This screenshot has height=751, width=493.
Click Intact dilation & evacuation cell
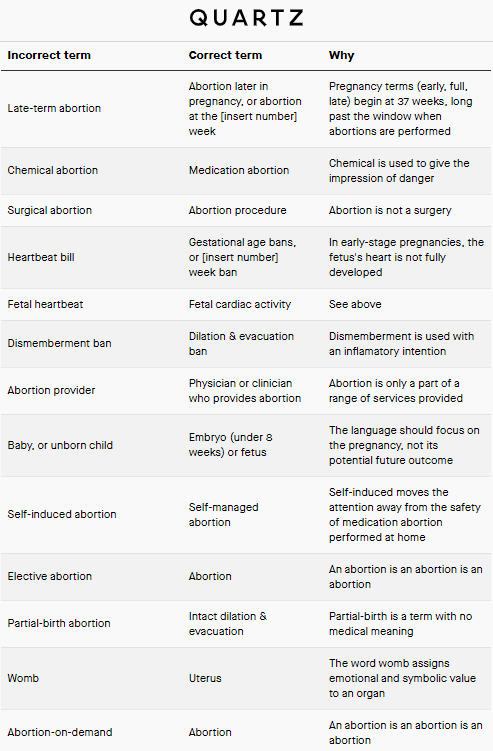pyautogui.click(x=228, y=624)
